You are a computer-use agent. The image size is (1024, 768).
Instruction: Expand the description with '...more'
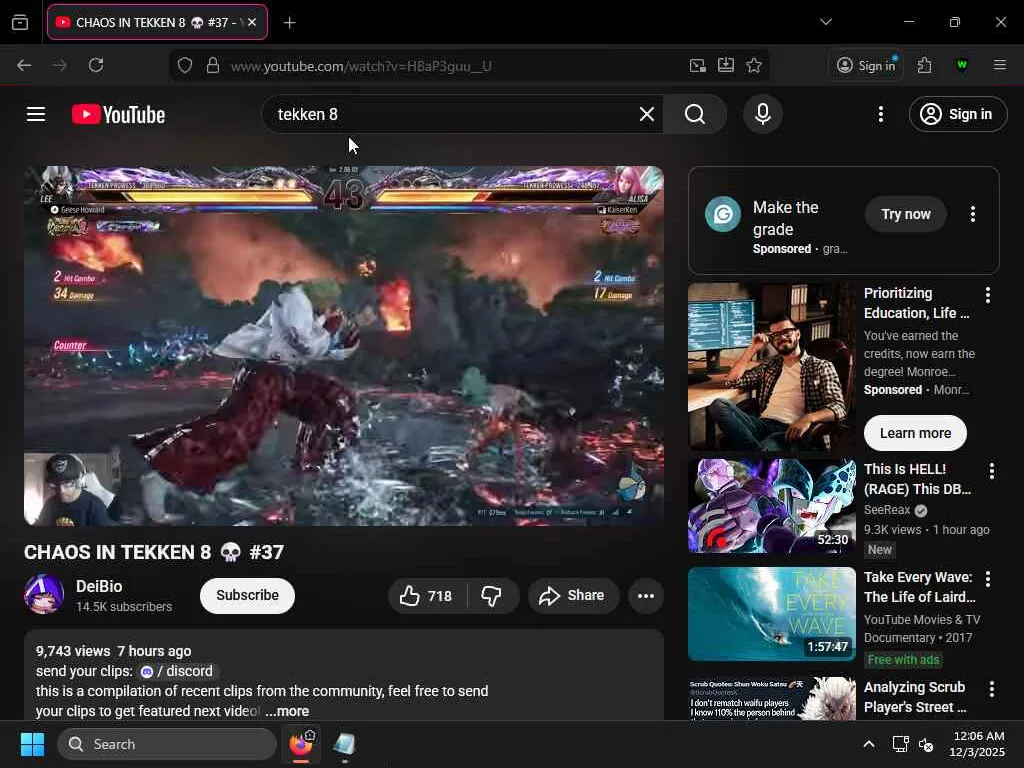click(287, 711)
